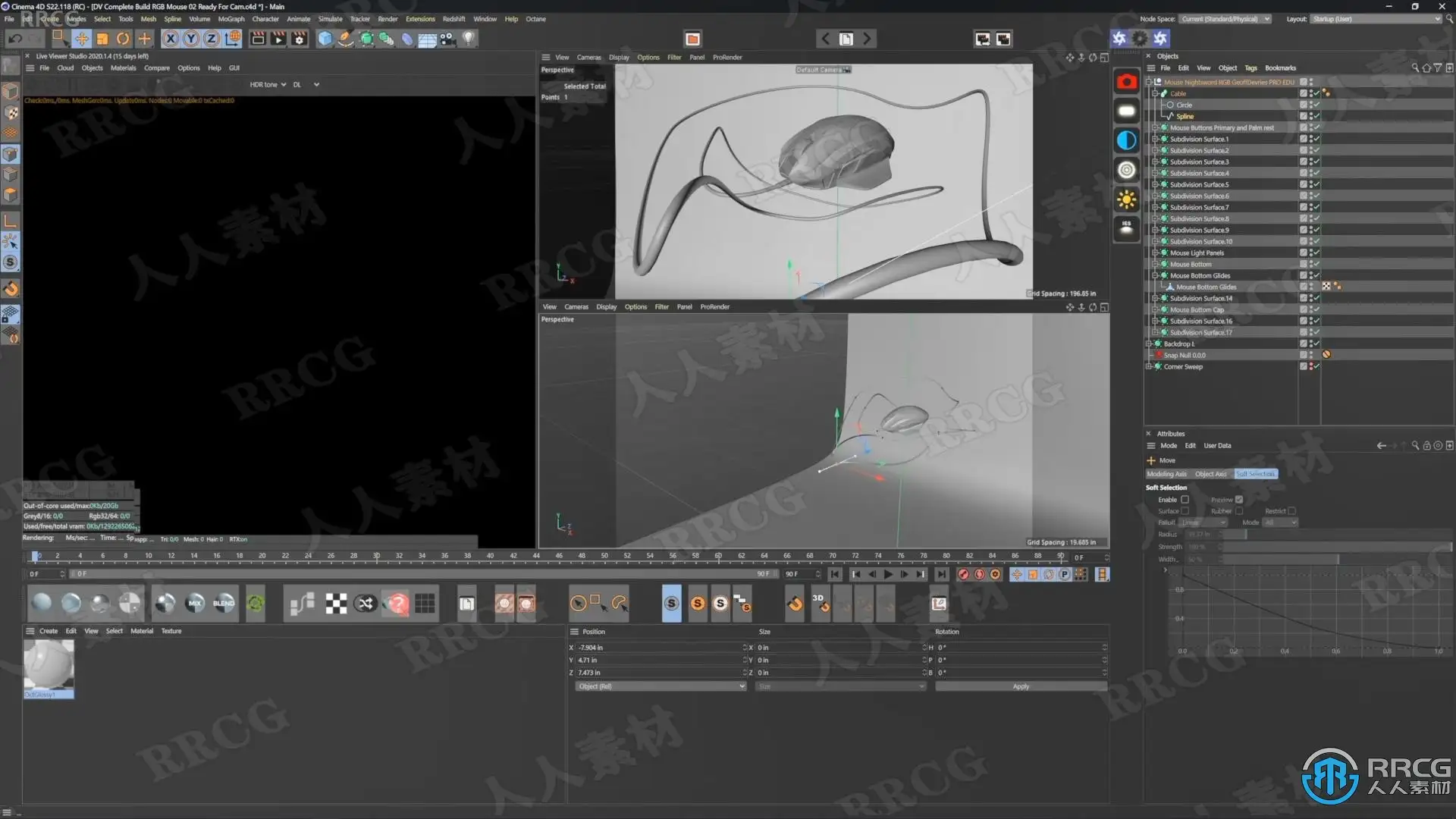The height and width of the screenshot is (819, 1456).
Task: Open the HDR tone dropdown
Action: (x=268, y=85)
